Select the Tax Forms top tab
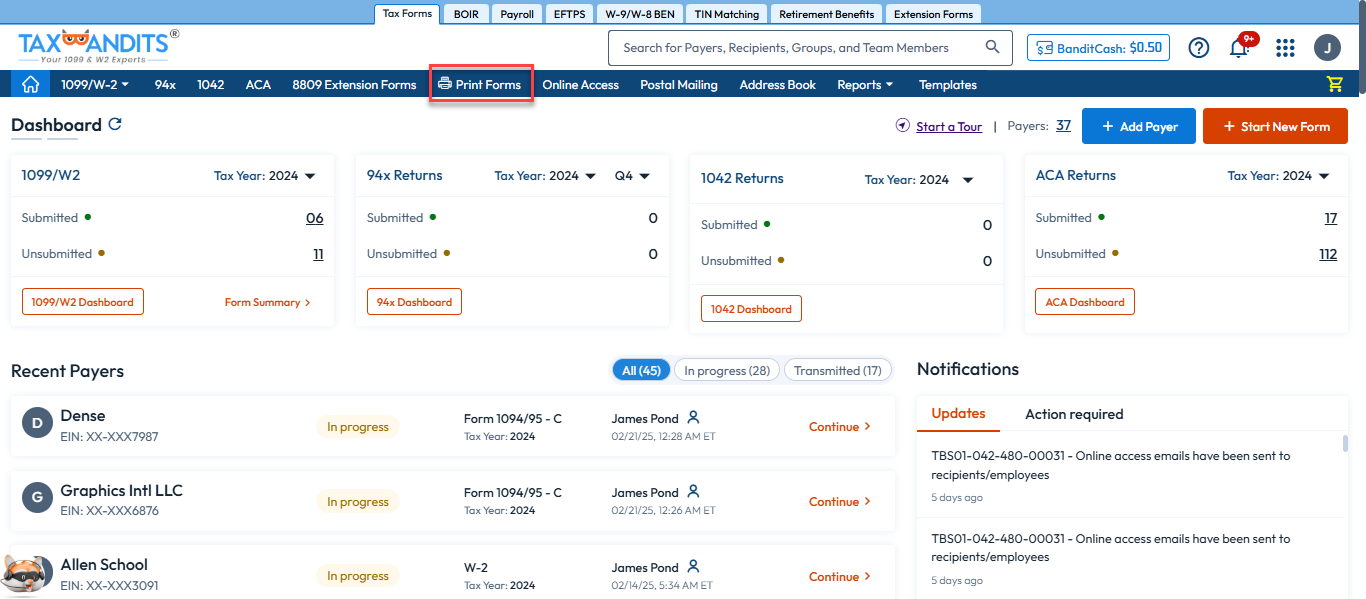This screenshot has height=599, width=1366. click(407, 14)
